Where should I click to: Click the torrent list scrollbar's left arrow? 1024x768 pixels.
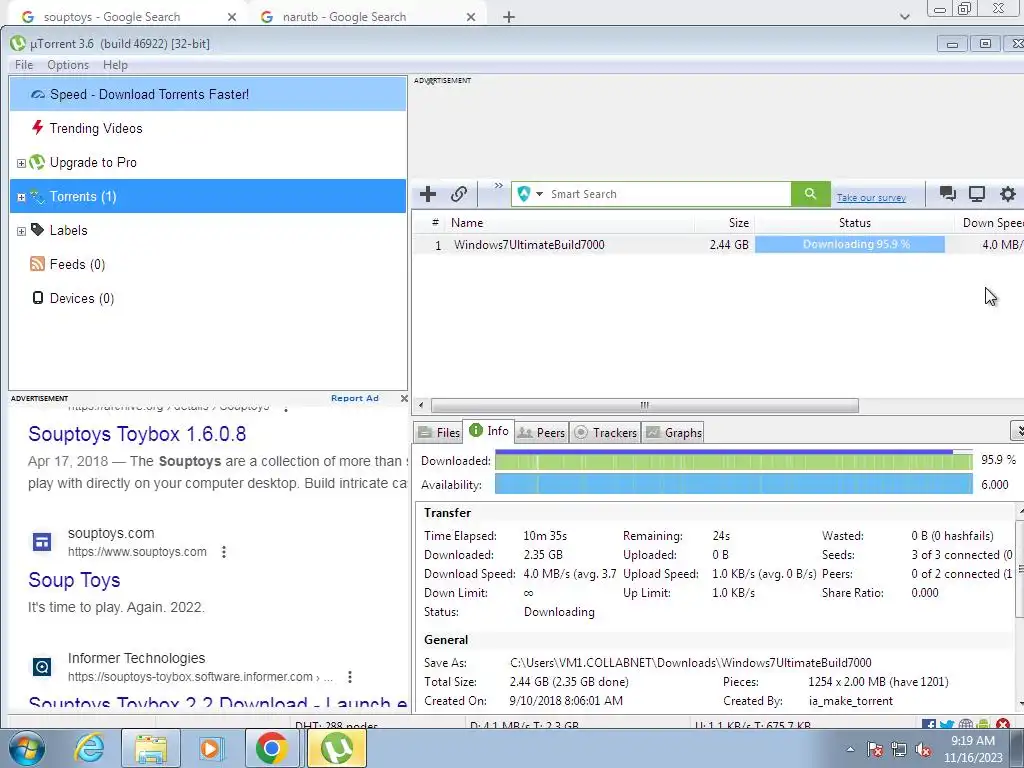(421, 406)
